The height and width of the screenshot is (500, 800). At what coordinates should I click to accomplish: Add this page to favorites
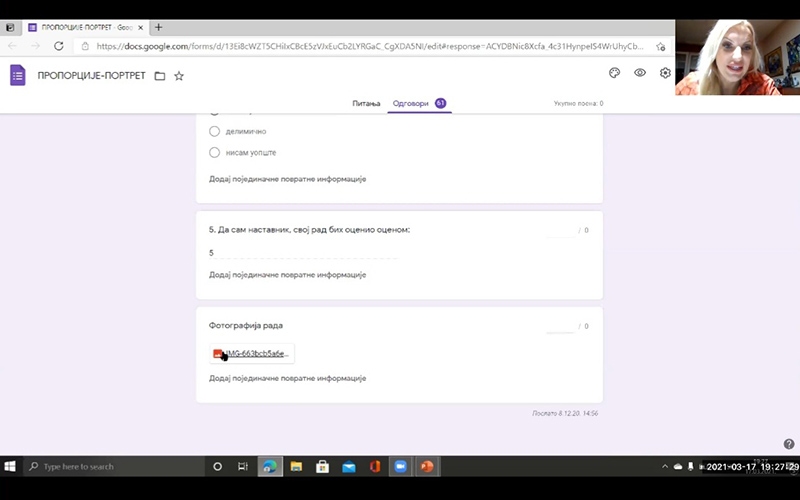pos(661,46)
